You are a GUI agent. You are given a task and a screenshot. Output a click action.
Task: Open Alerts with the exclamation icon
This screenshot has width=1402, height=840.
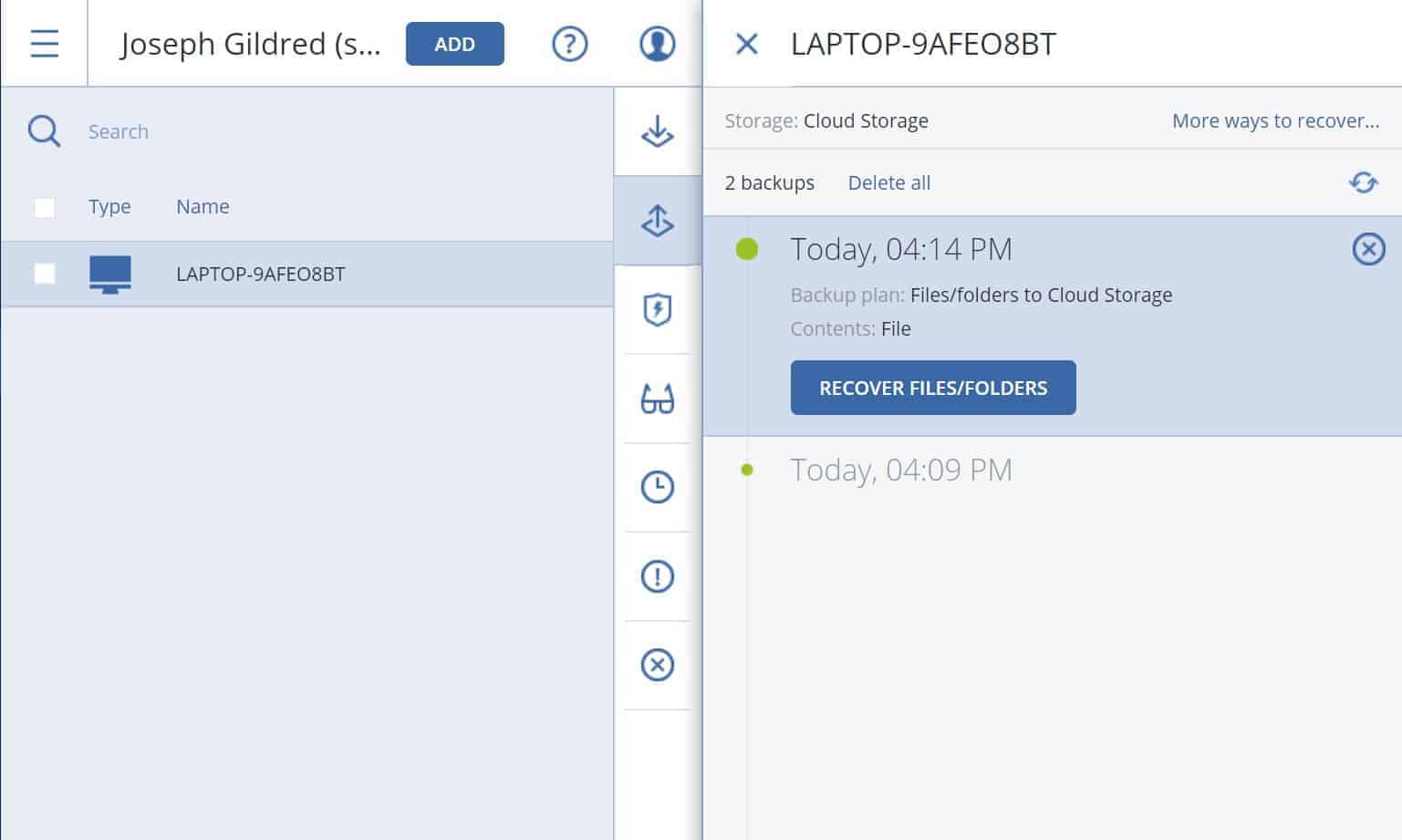(656, 576)
